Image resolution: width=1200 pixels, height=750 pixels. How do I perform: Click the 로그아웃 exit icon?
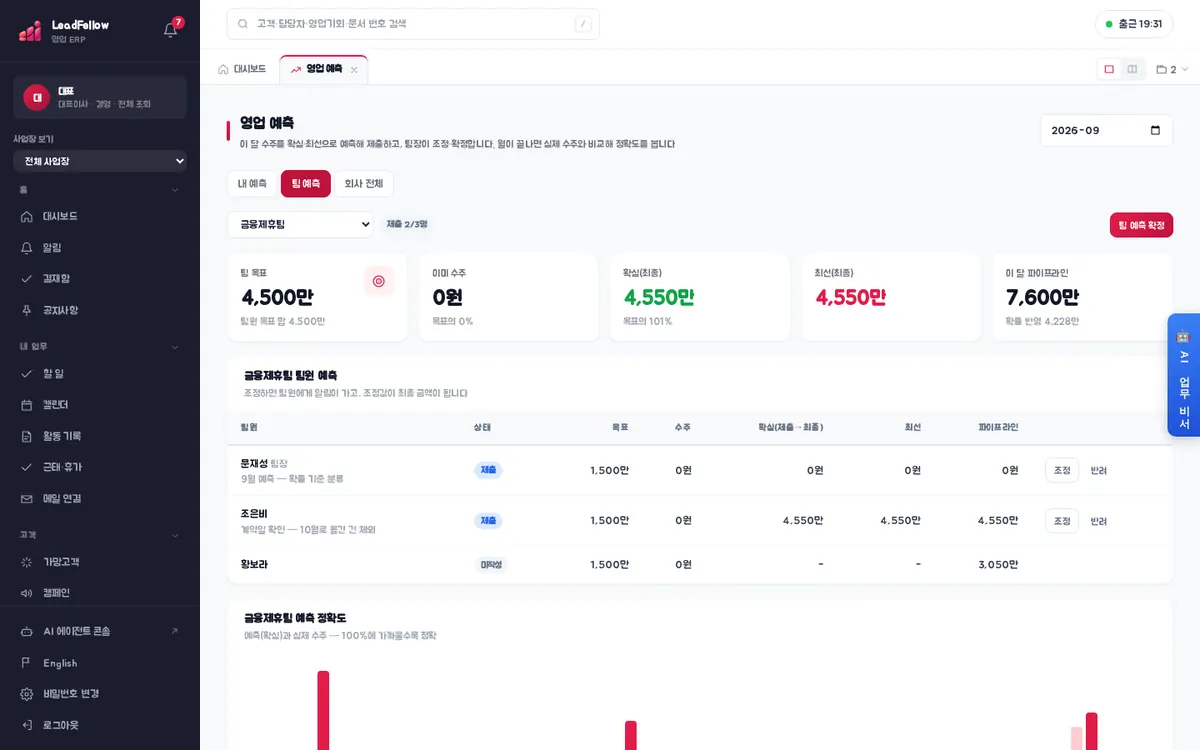27,725
